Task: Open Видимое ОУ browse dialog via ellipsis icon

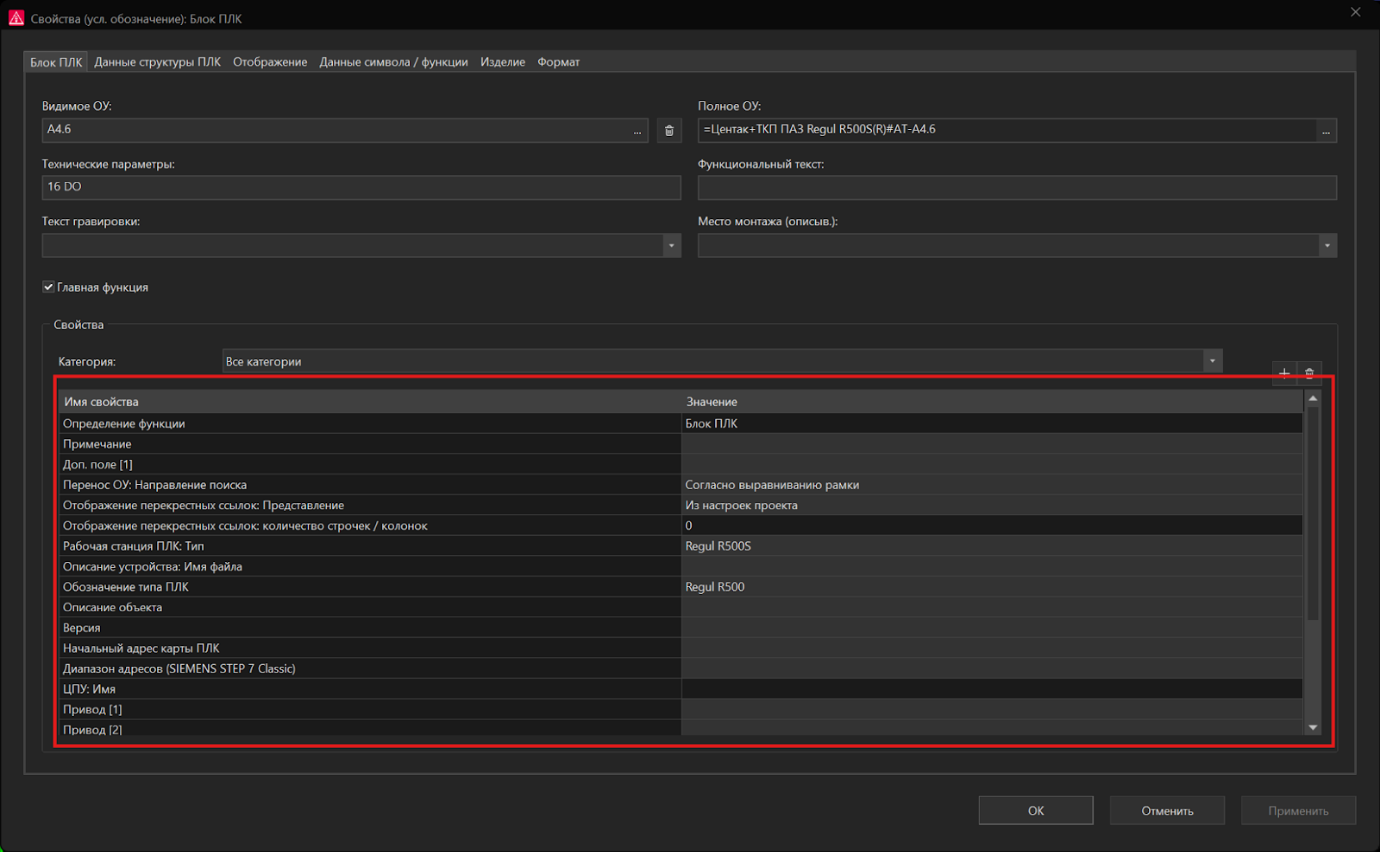Action: [x=638, y=130]
